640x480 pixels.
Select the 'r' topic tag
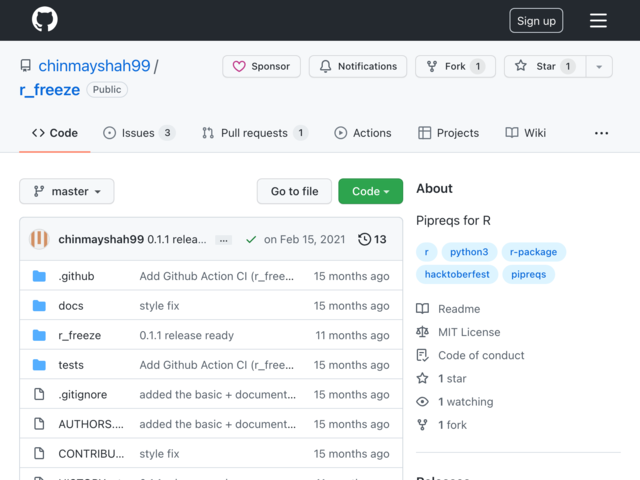[427, 252]
